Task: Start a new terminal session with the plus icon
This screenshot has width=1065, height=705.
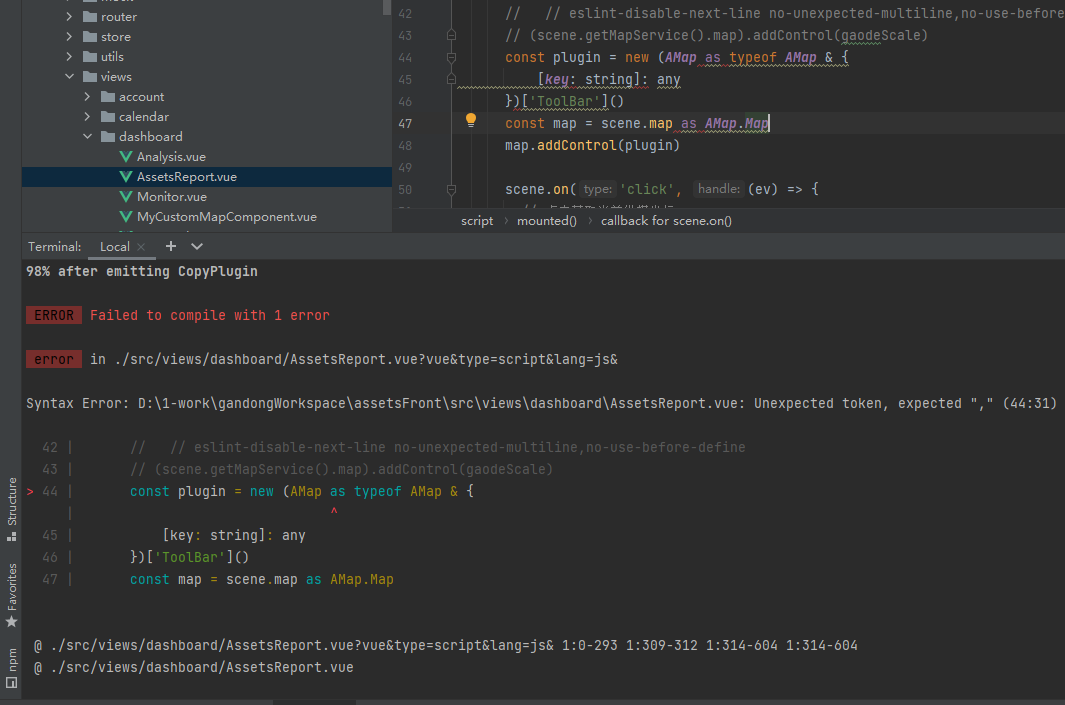Action: tap(170, 246)
